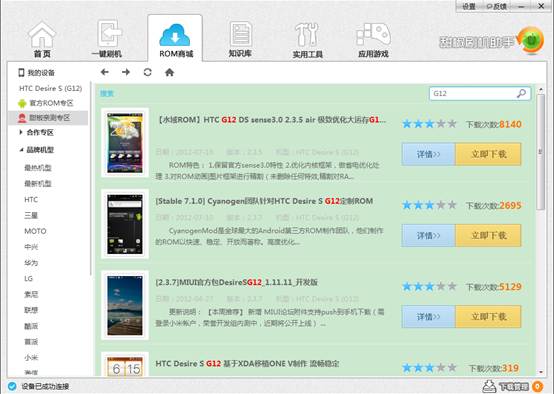Click 立即下载 for 水域ROM entry
Viewport: 554px width, 394px height.
tap(488, 154)
